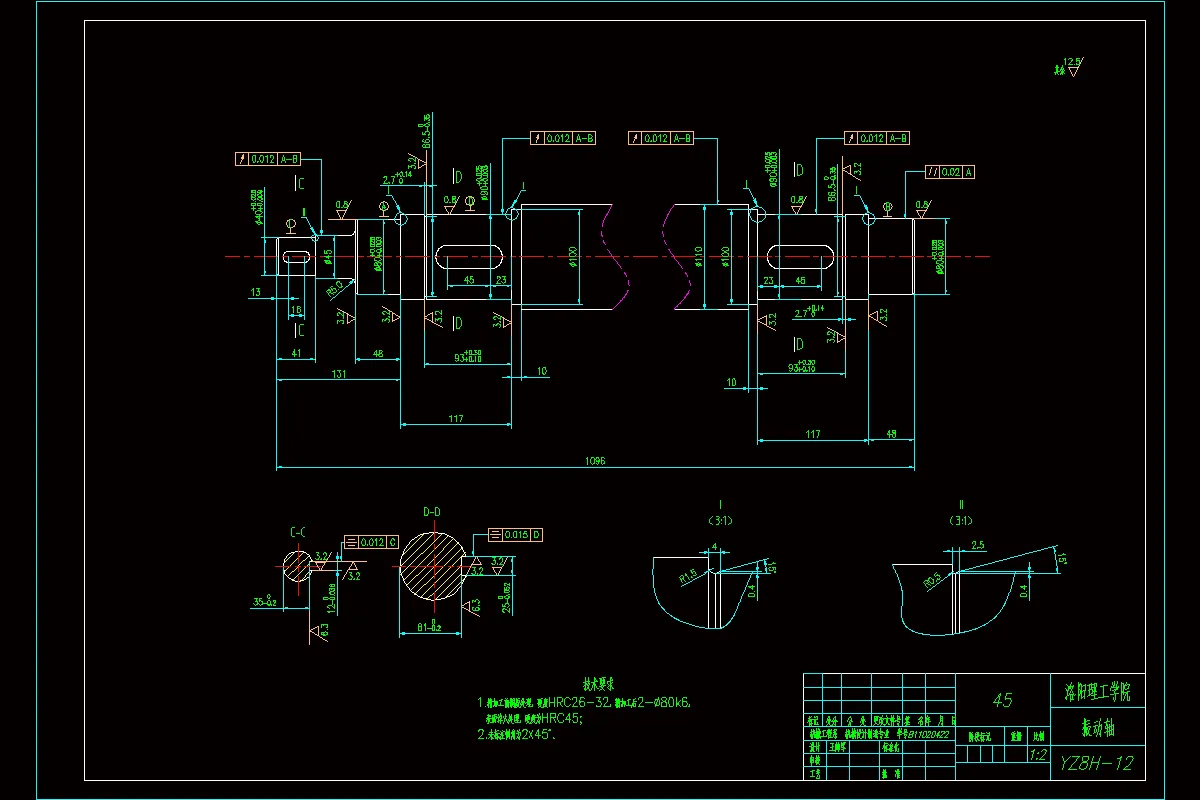Click the 2.5 dimension in detail II
Screen dimensions: 1200x800
coord(978,546)
